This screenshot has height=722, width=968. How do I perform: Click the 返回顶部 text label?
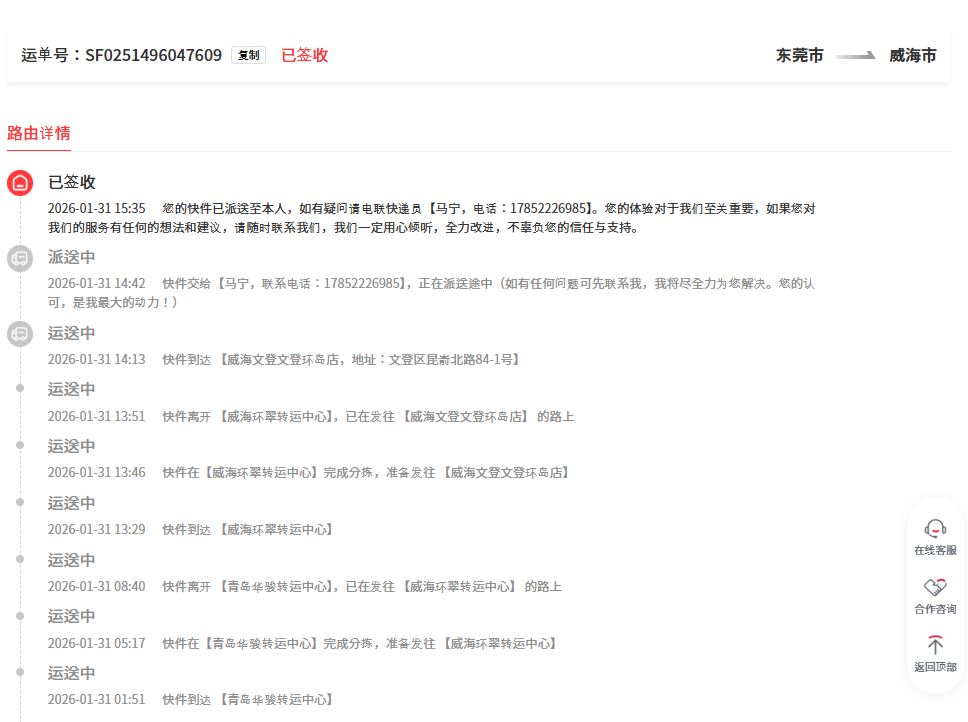pos(935,667)
